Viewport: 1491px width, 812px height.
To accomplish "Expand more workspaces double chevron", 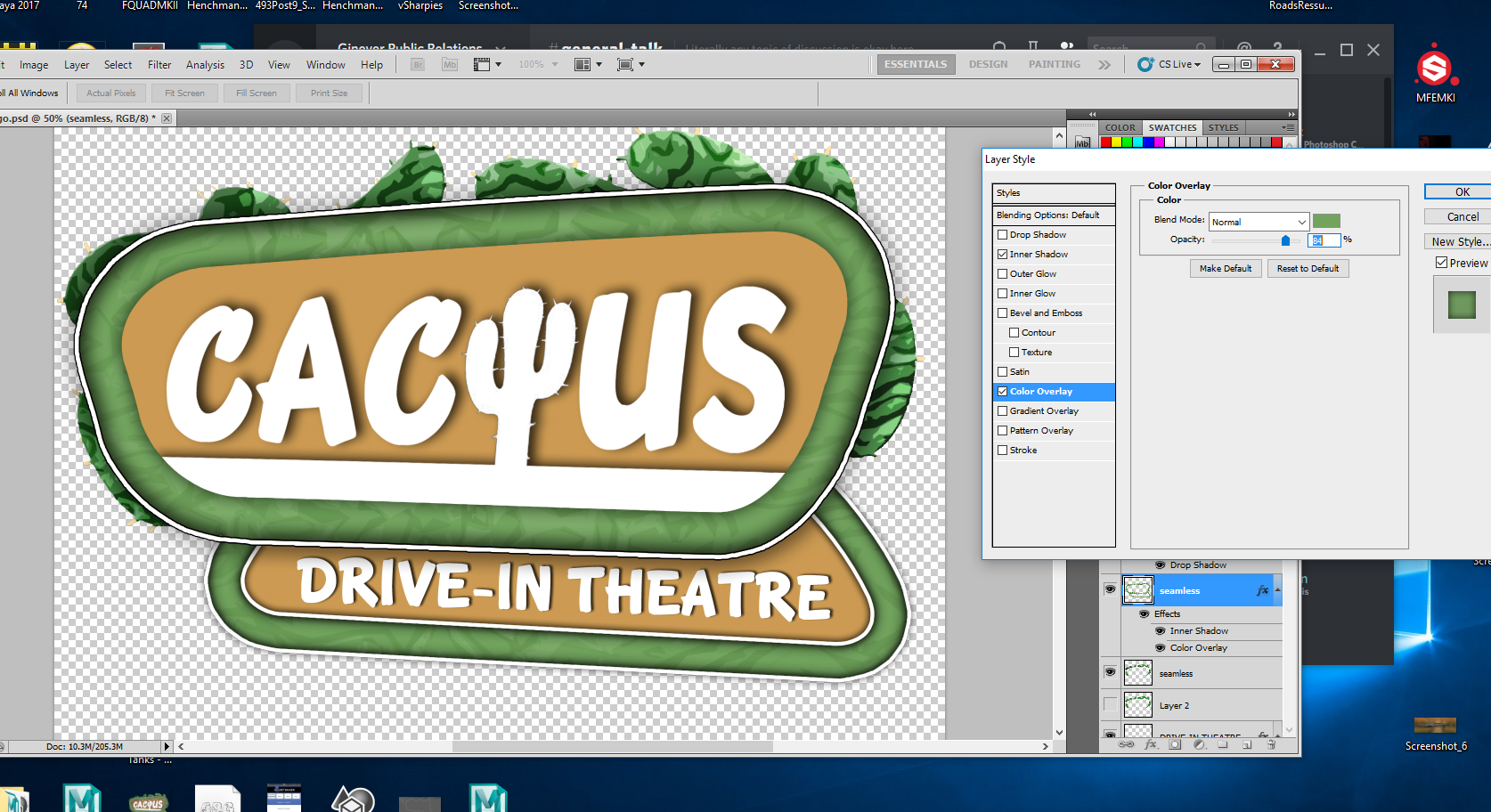I will coord(1104,64).
